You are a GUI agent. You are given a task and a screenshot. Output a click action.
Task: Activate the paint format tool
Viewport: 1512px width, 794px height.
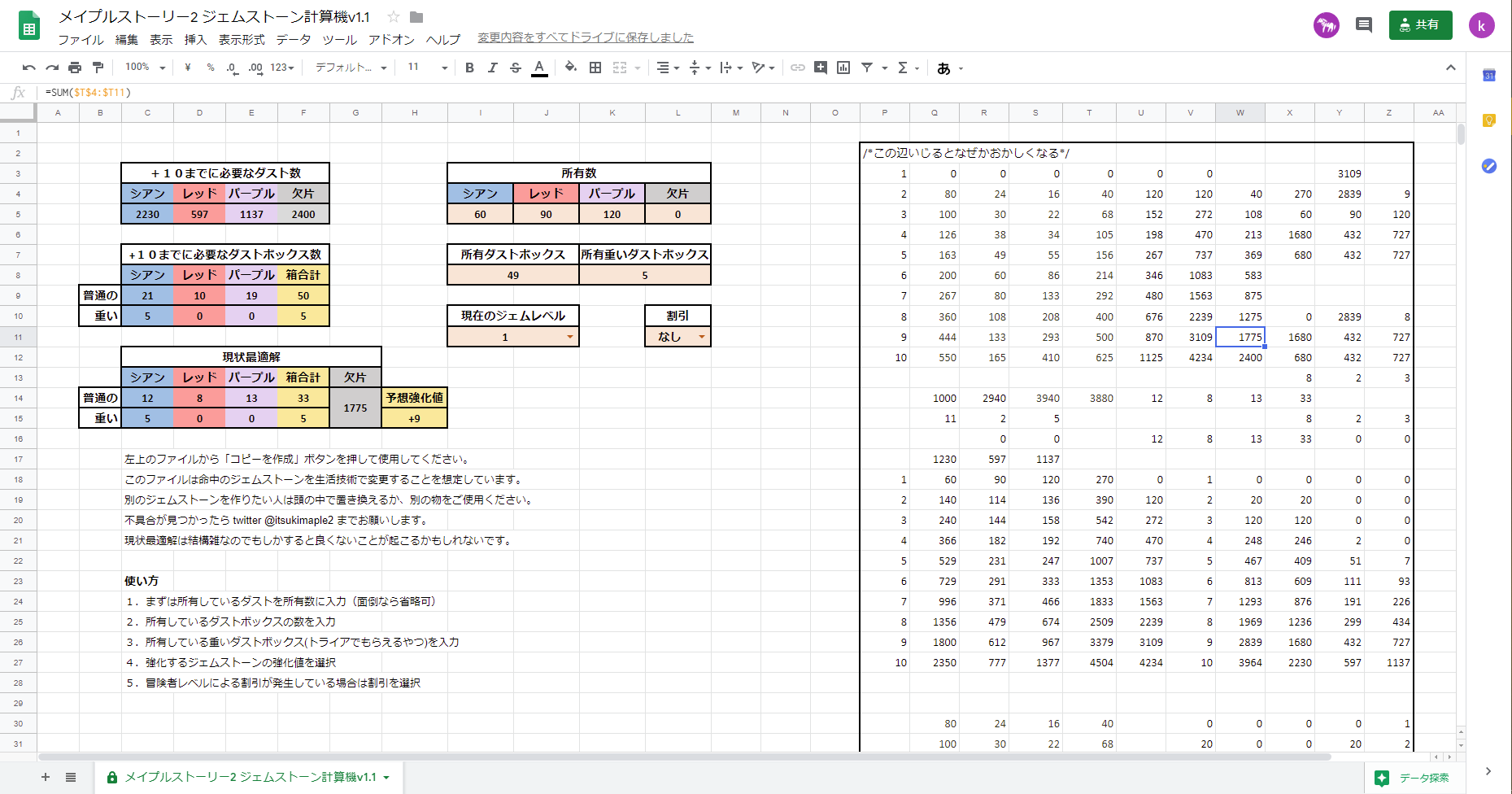coord(98,68)
